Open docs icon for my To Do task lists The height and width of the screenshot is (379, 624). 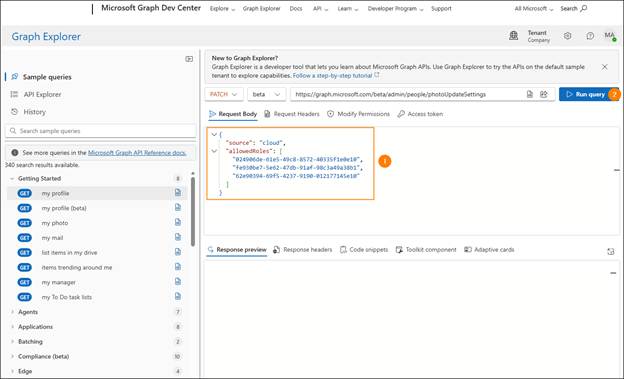(178, 296)
